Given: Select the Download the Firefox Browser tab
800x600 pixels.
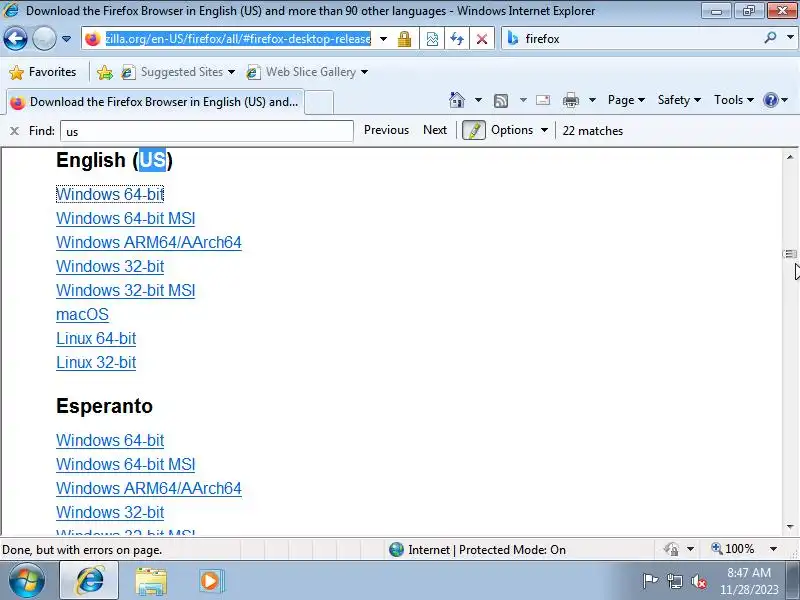Looking at the screenshot, I should pyautogui.click(x=155, y=102).
